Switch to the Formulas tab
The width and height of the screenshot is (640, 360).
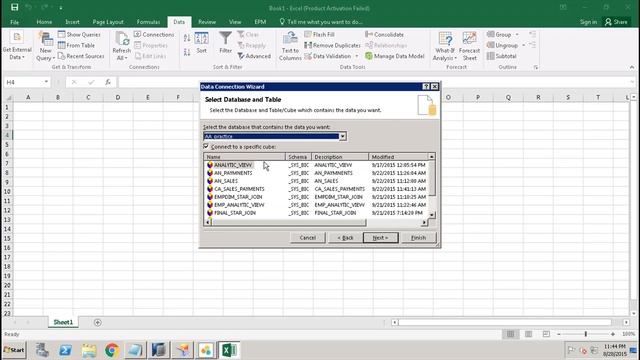point(148,22)
